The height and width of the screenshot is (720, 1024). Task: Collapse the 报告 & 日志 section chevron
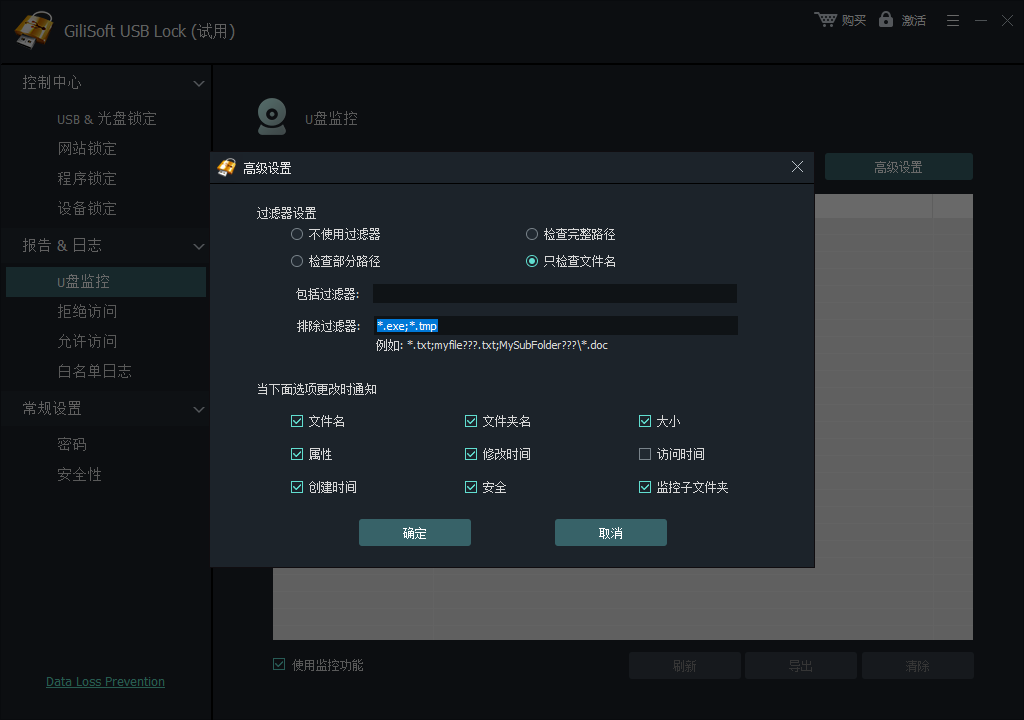tap(199, 246)
